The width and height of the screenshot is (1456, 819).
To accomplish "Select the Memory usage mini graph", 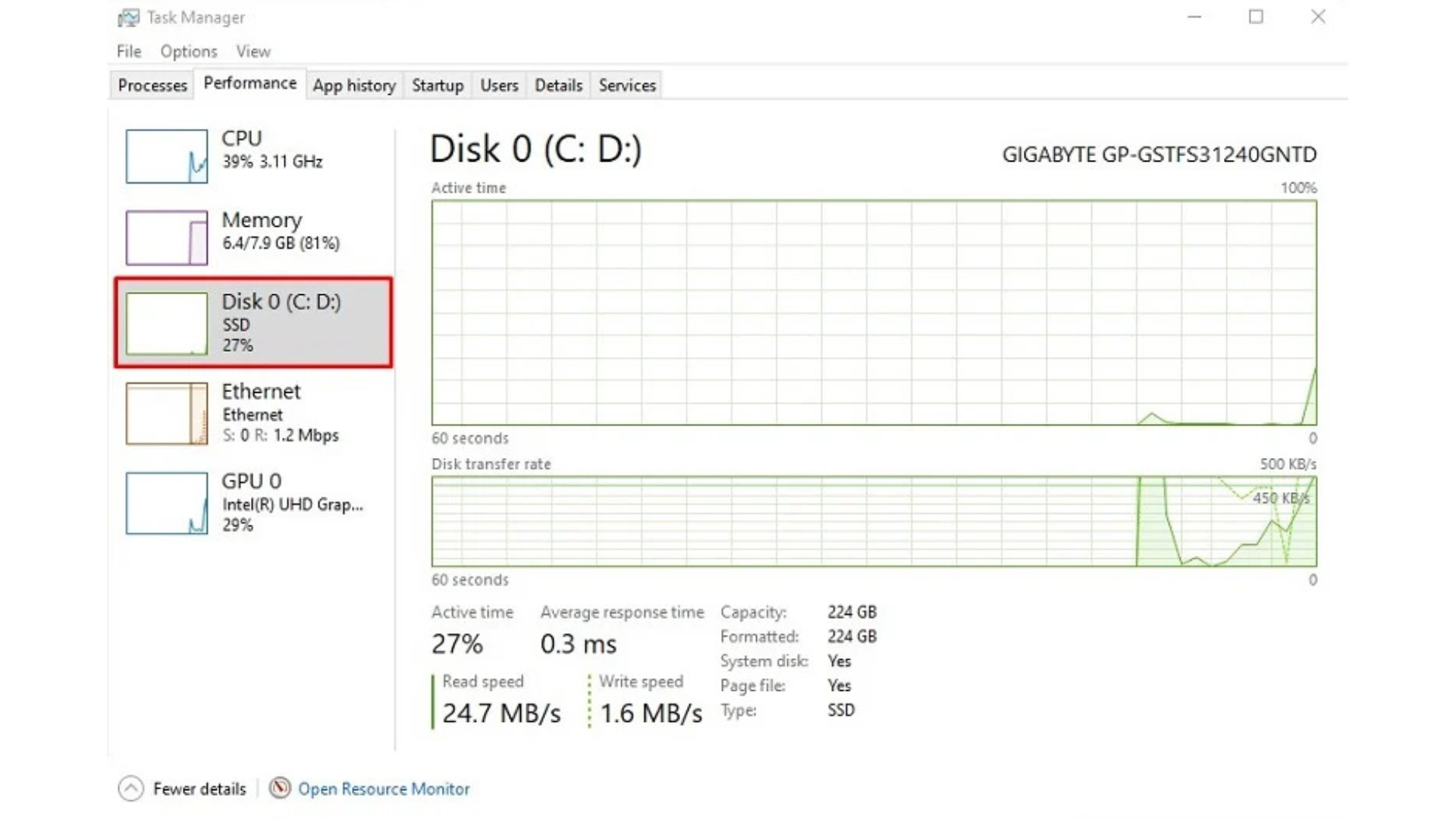I will tap(167, 238).
